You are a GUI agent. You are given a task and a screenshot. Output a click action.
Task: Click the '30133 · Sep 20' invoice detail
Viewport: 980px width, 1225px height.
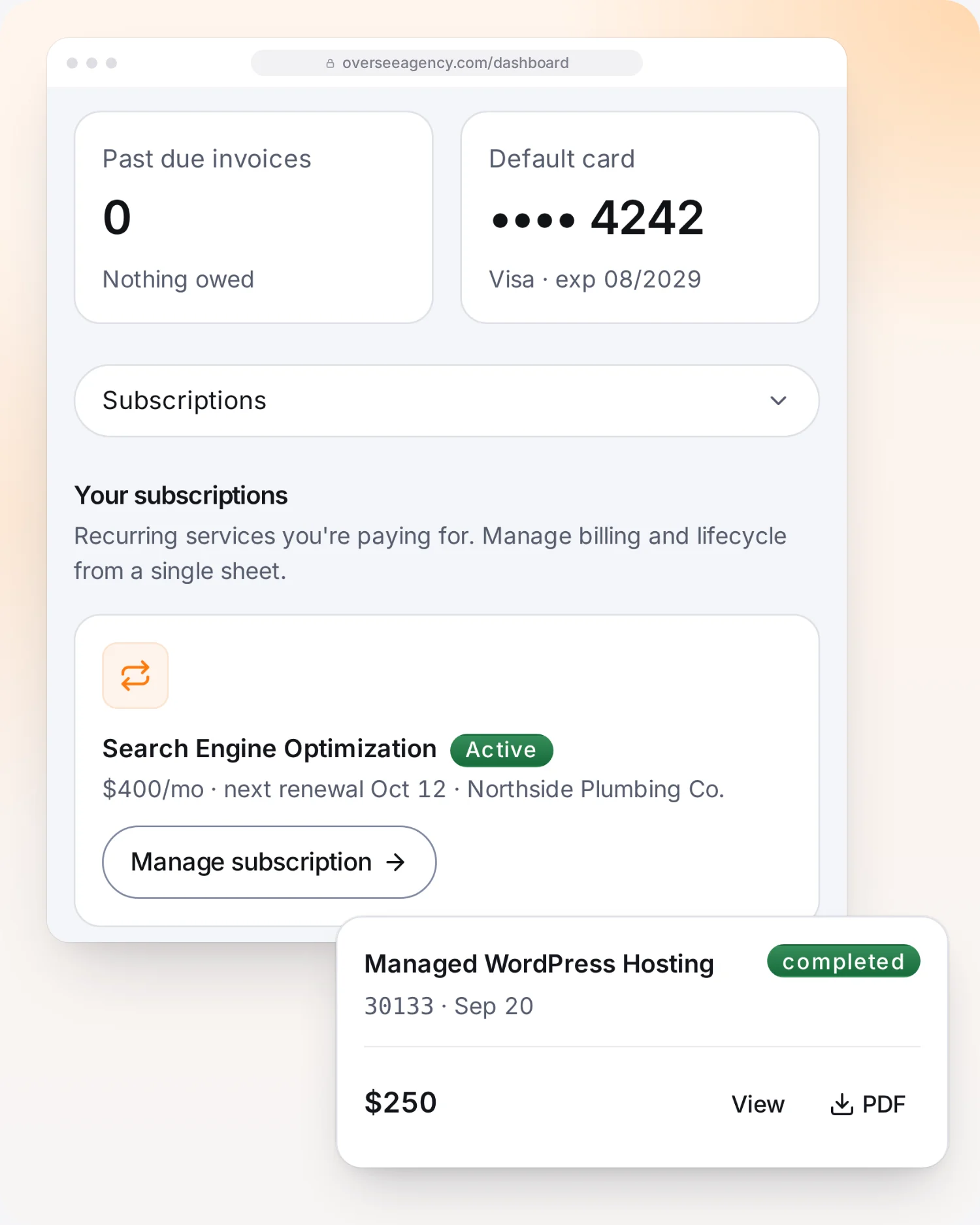pyautogui.click(x=449, y=1006)
